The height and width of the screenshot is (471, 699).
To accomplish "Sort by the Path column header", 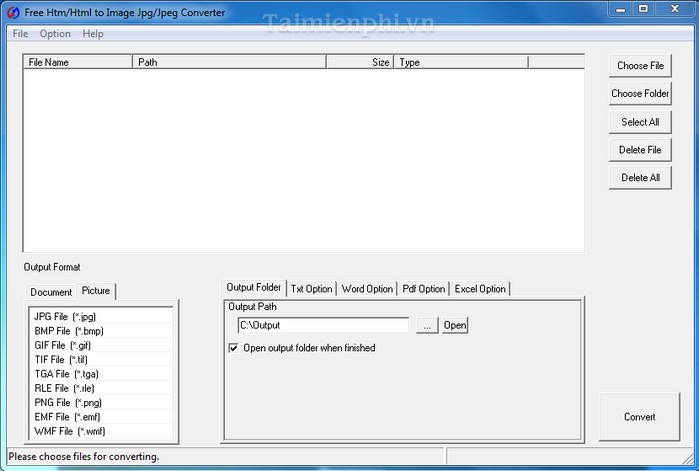I will point(229,62).
